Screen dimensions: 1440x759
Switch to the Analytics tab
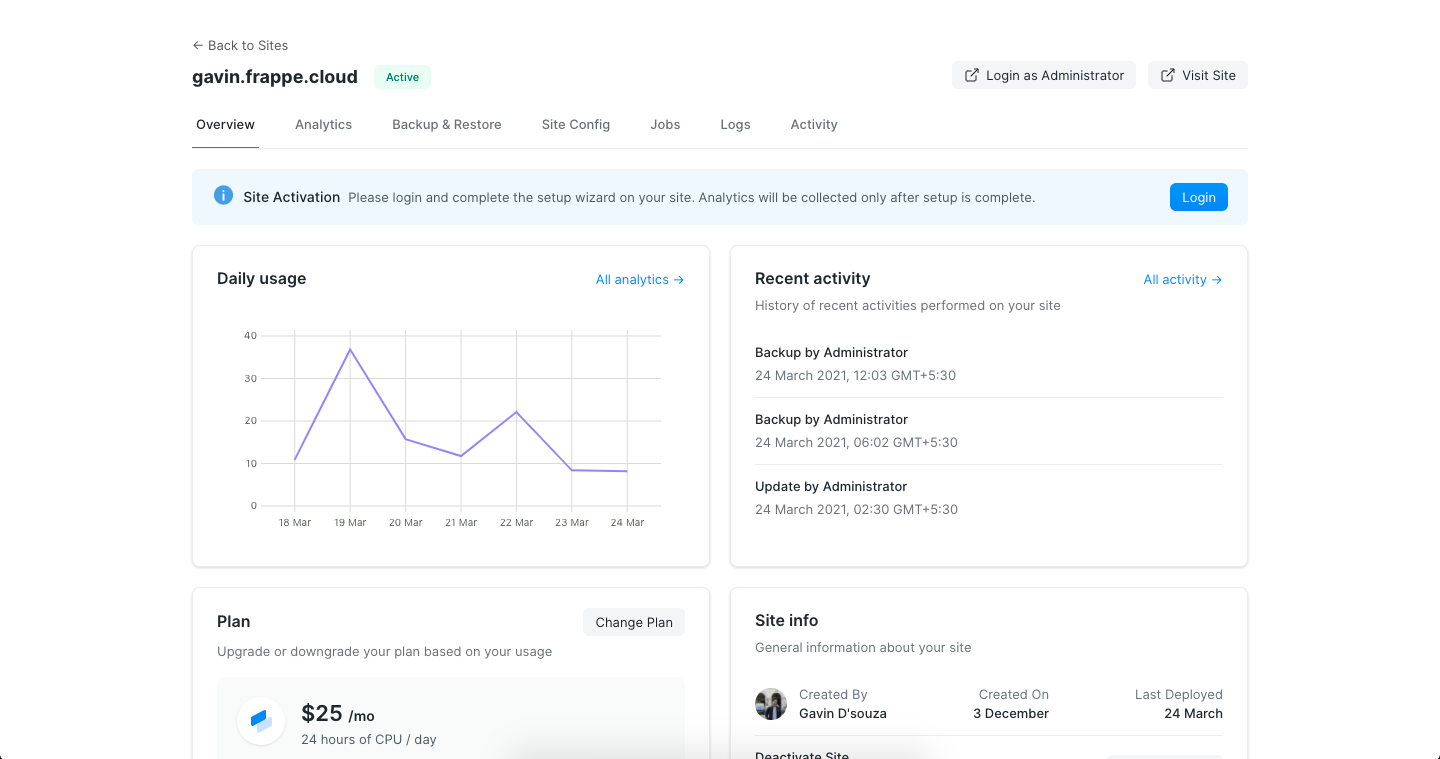point(323,125)
